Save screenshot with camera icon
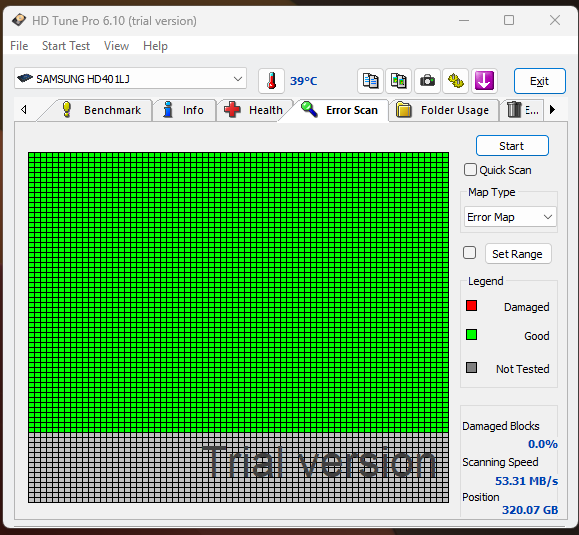Viewport: 579px width, 535px height. [427, 81]
